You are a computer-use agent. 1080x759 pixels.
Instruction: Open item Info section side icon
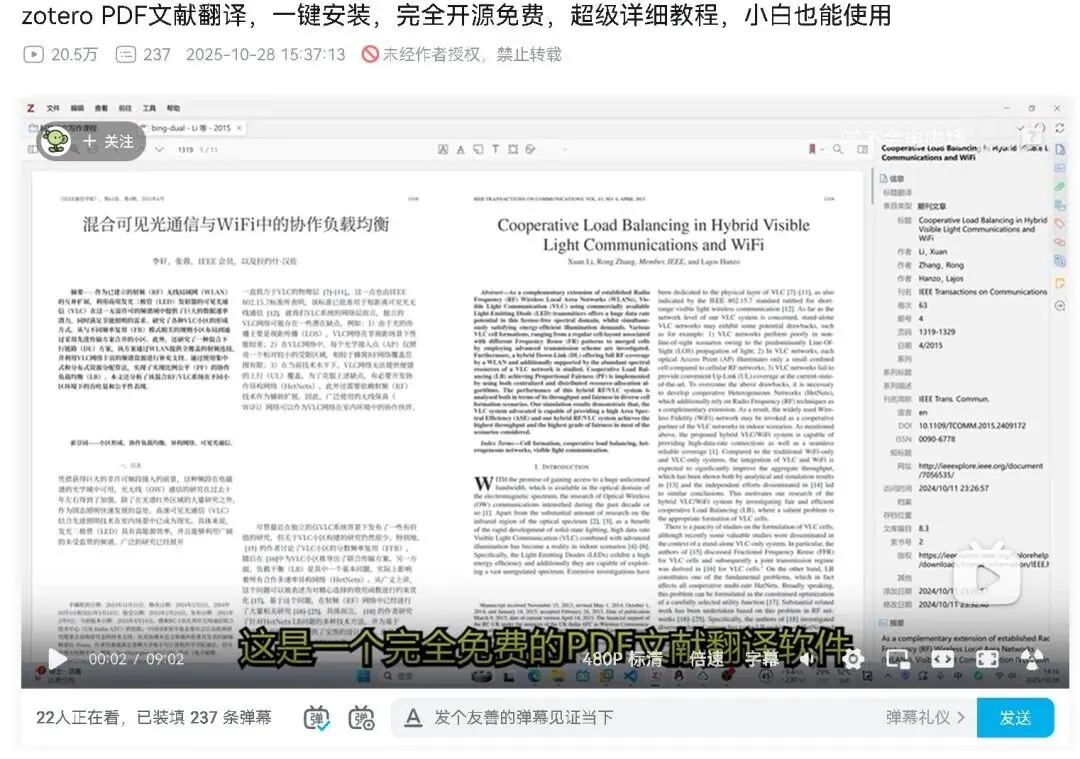click(x=1060, y=149)
